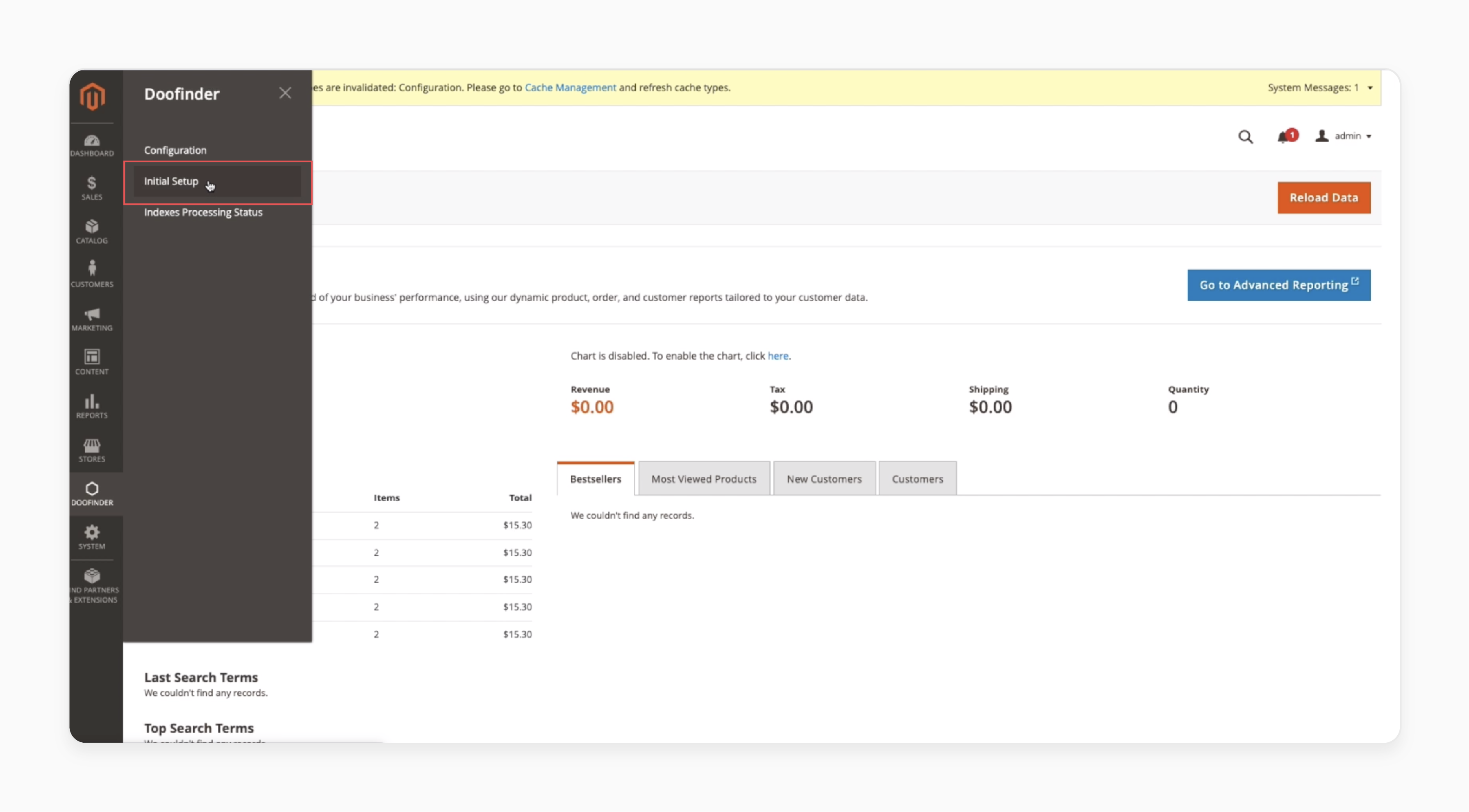Switch to the New Customers tab
Viewport: 1469px width, 812px height.
pyautogui.click(x=824, y=479)
